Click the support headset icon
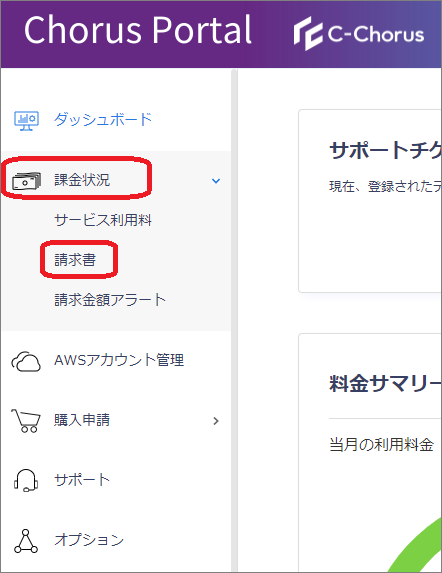Image resolution: width=442 pixels, height=573 pixels. pos(26,480)
